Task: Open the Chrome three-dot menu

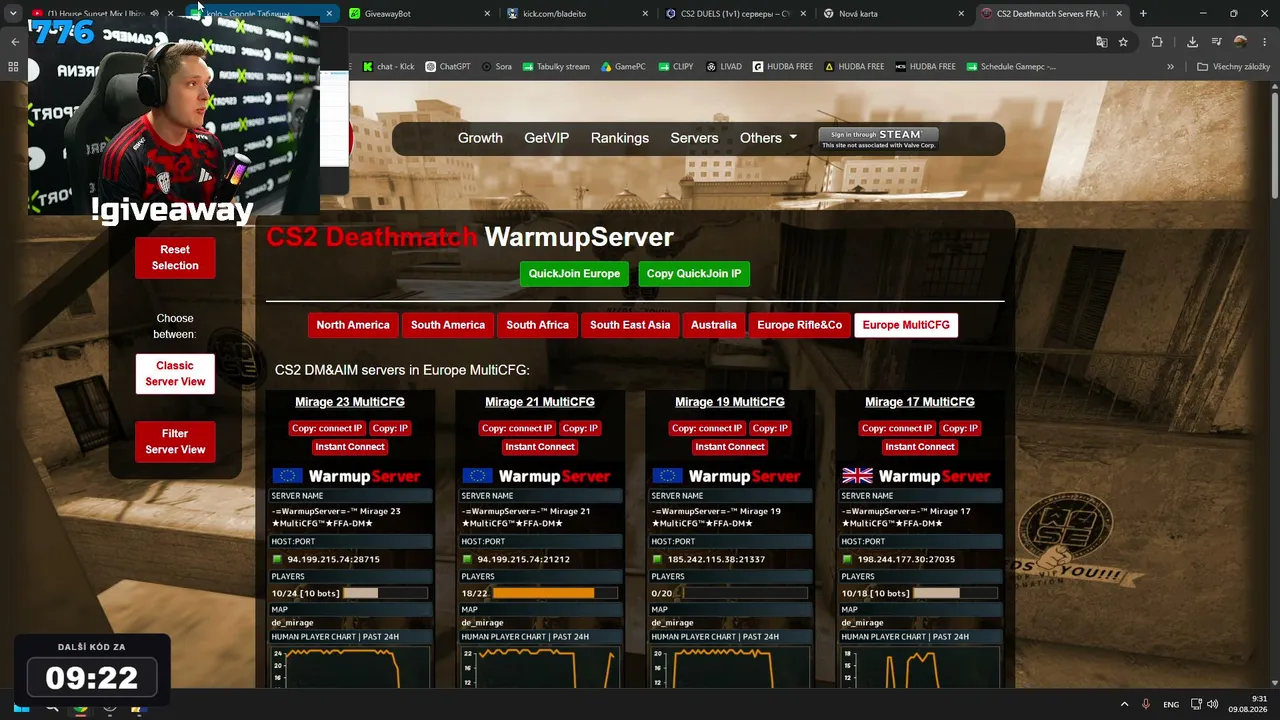Action: point(1263,42)
